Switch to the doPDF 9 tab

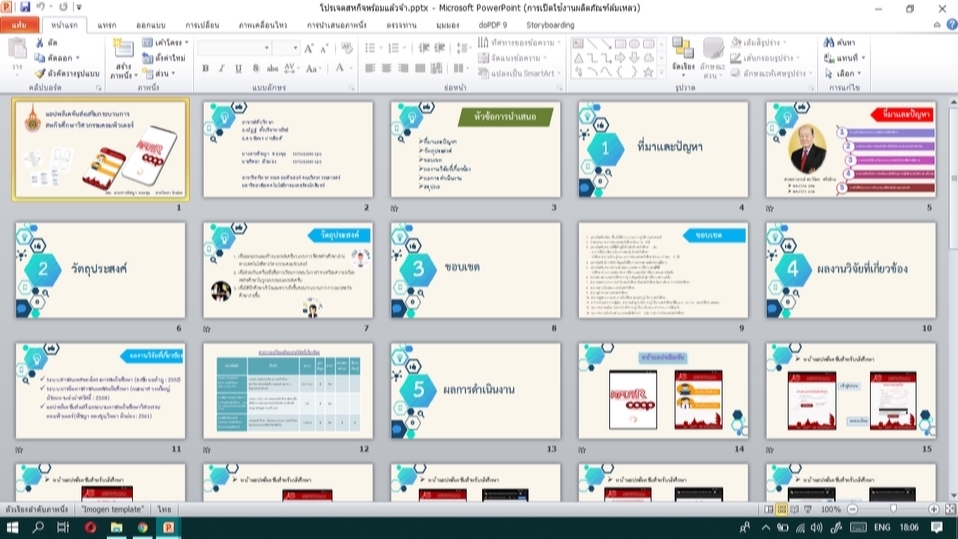[x=492, y=25]
